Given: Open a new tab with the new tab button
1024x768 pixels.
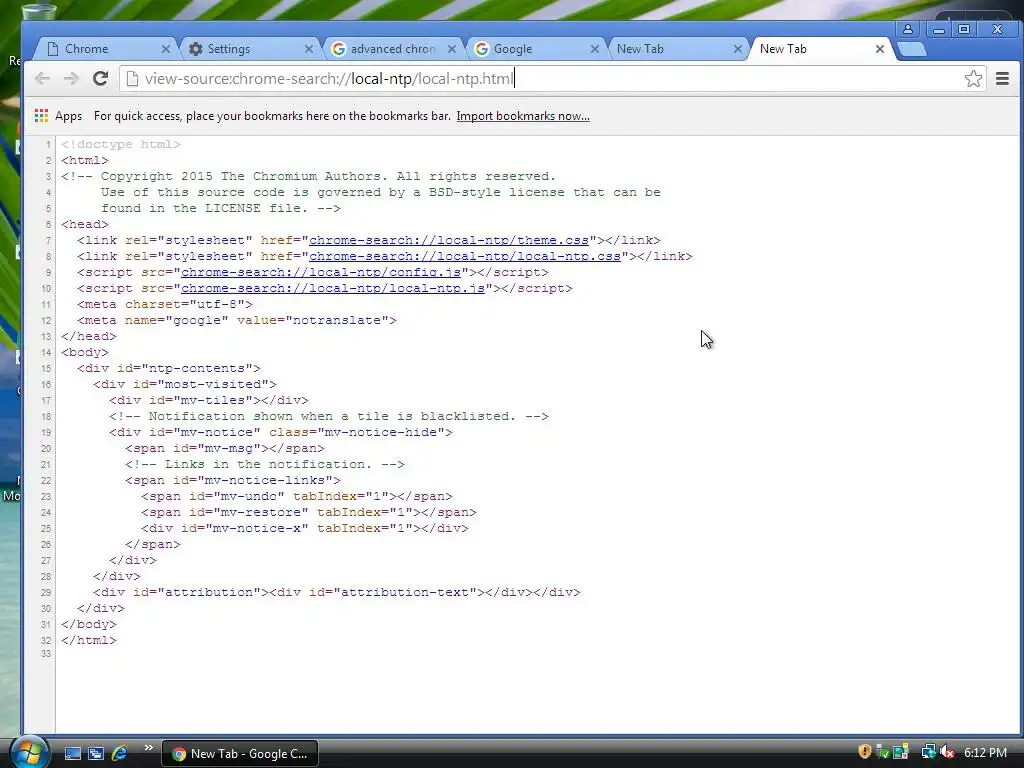Looking at the screenshot, I should (x=912, y=49).
